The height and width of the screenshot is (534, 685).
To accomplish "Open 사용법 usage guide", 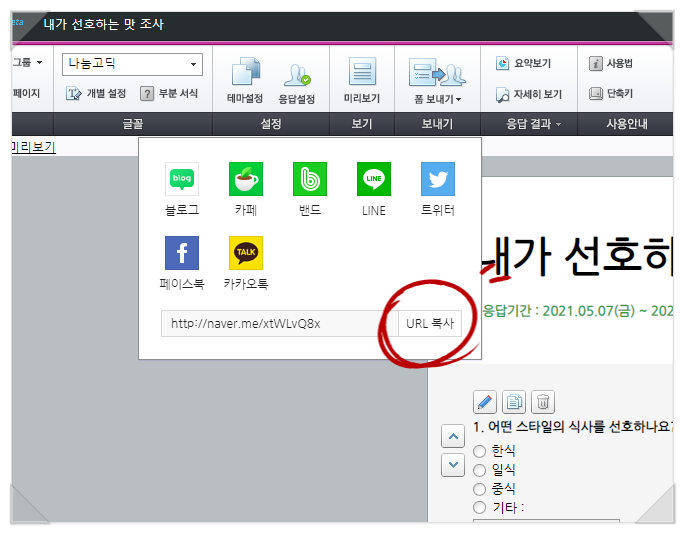I will coord(611,63).
